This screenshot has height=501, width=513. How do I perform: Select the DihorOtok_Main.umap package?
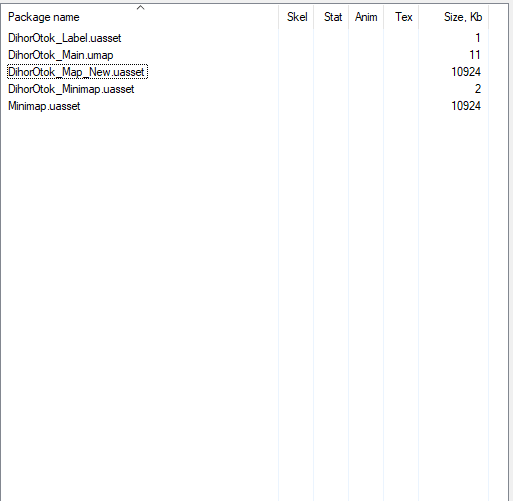(x=61, y=55)
